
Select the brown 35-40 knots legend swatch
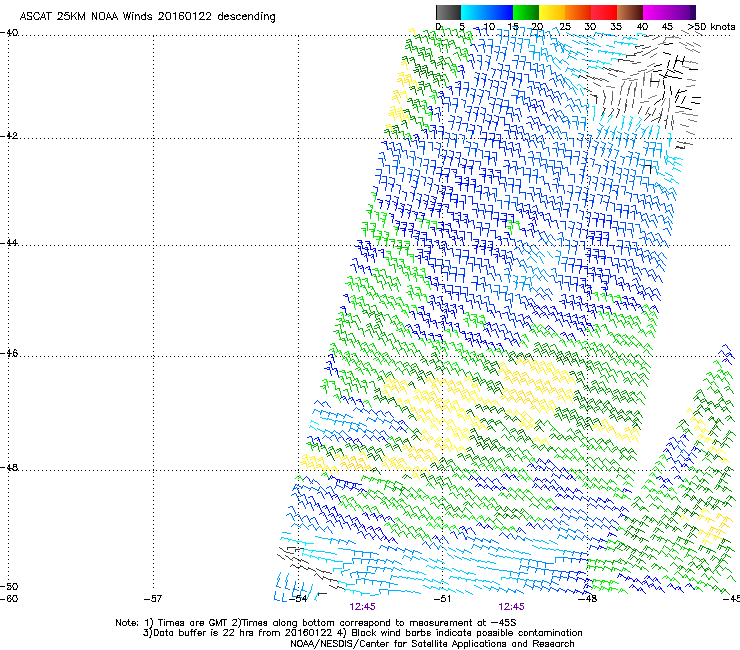click(x=630, y=12)
